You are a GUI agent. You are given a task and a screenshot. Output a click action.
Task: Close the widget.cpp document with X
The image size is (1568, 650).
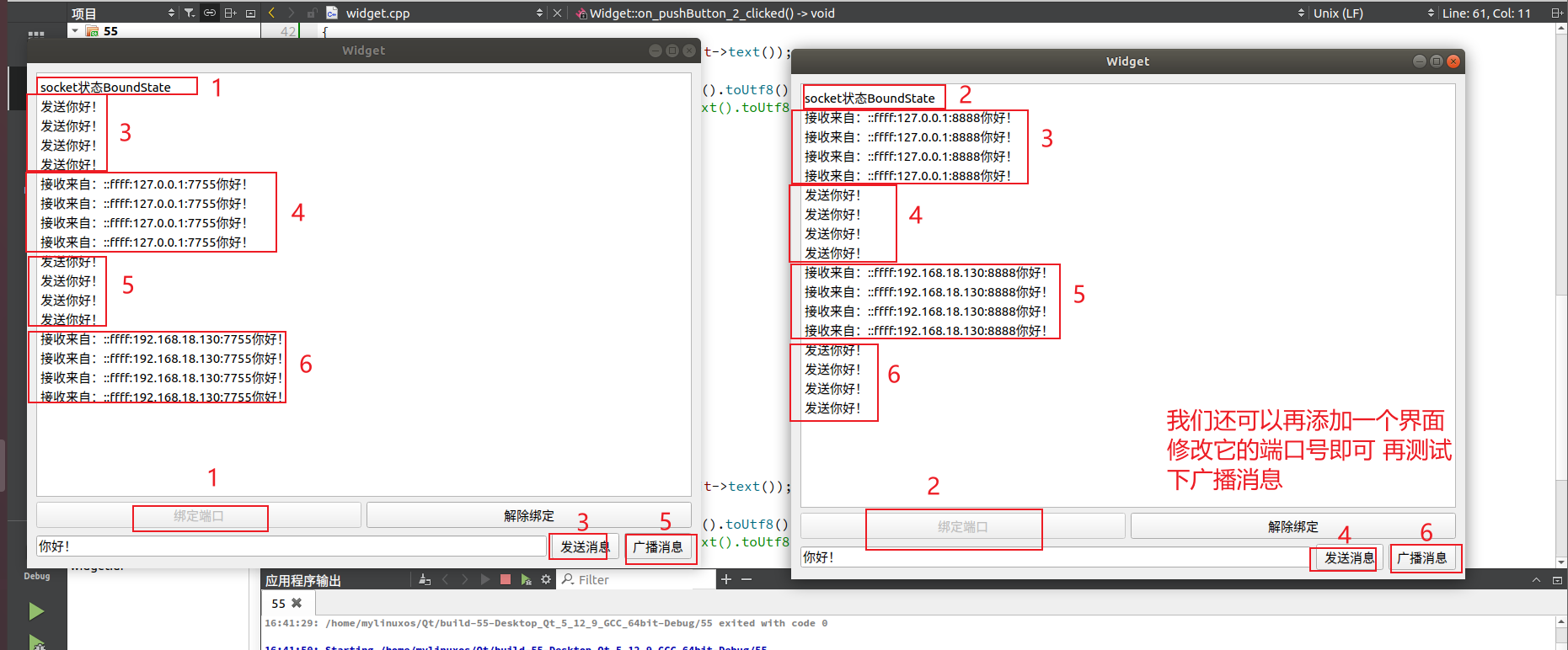click(557, 13)
